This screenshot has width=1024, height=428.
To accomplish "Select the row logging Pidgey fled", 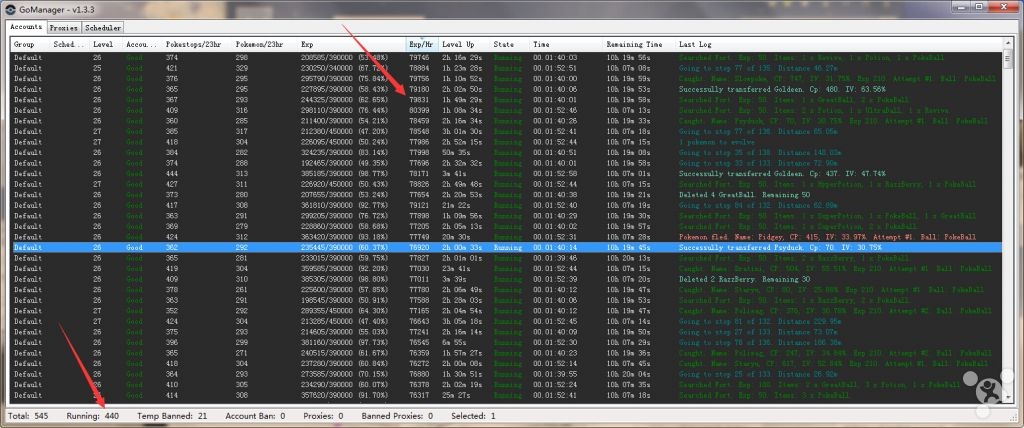I will 500,236.
